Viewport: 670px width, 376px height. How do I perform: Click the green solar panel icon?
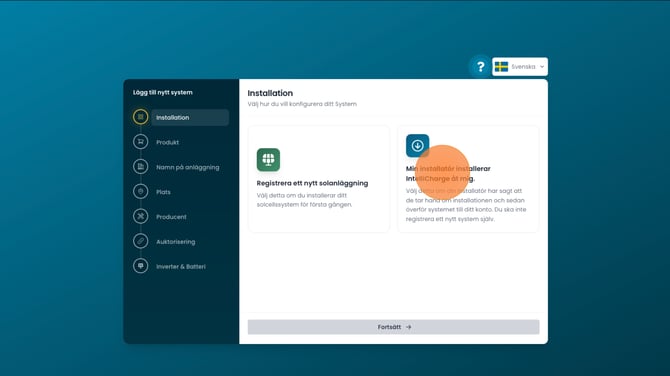pos(268,159)
